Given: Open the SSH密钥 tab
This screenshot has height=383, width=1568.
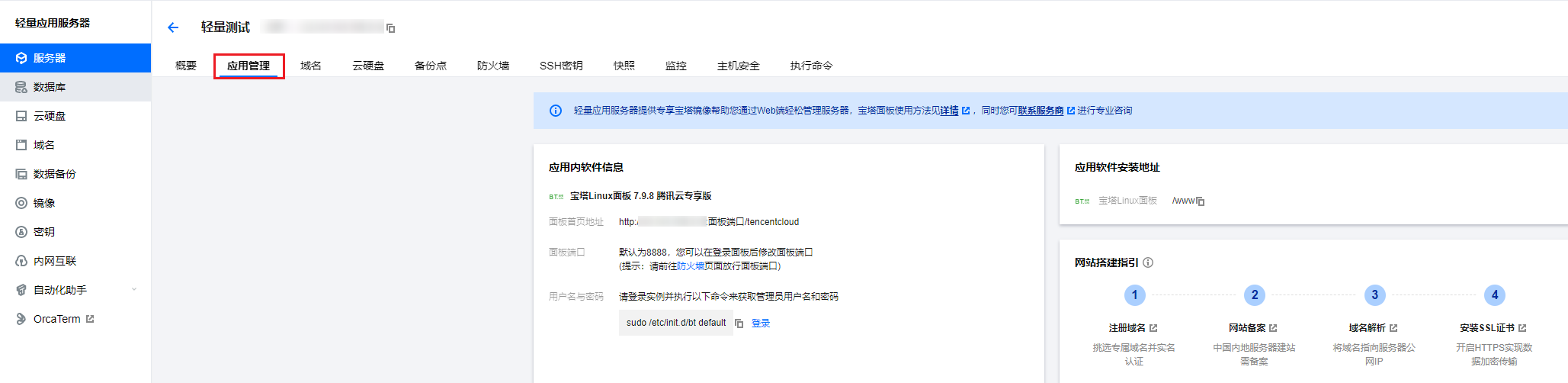Looking at the screenshot, I should pos(561,66).
